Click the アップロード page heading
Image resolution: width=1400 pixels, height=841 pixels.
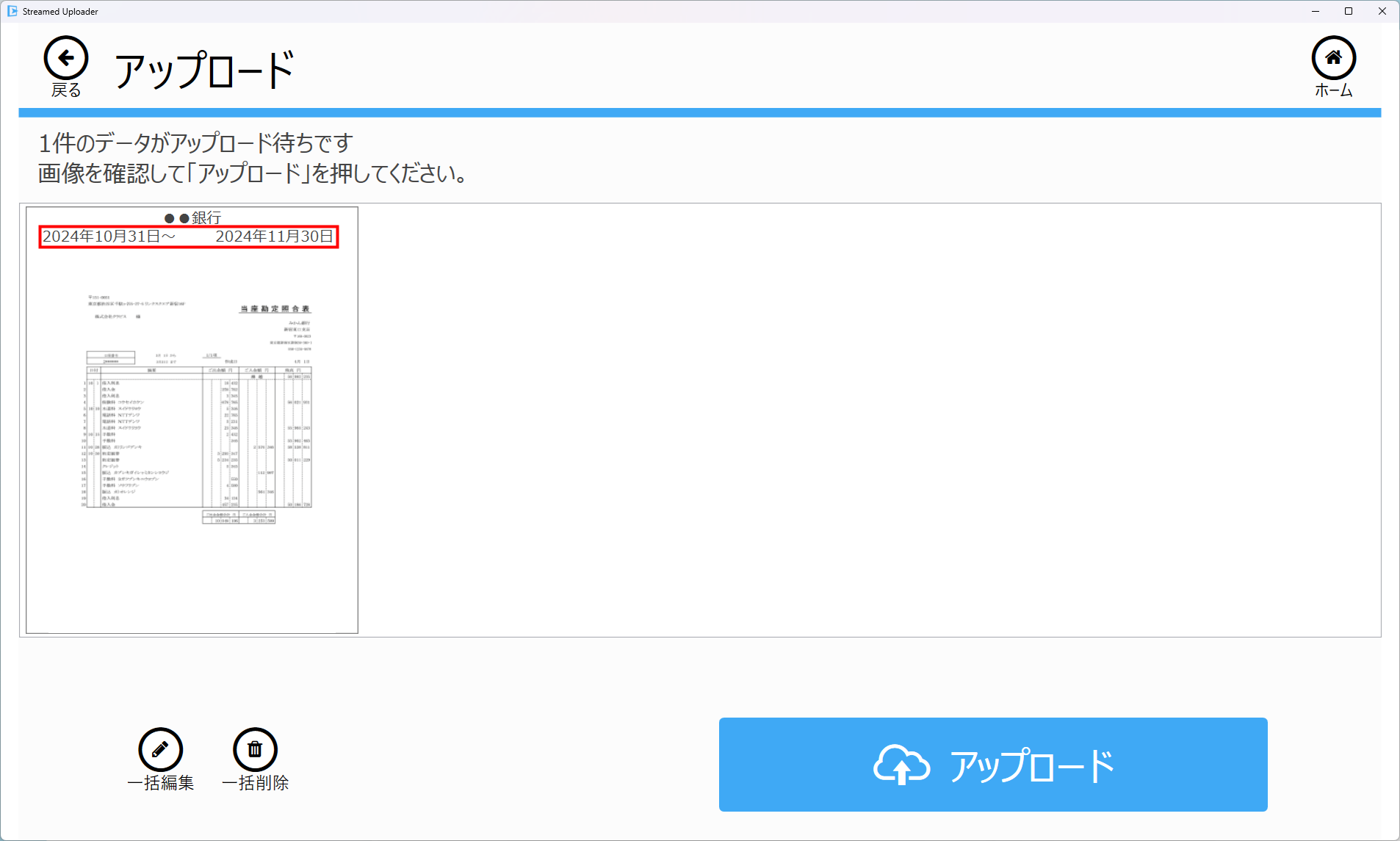pos(204,71)
